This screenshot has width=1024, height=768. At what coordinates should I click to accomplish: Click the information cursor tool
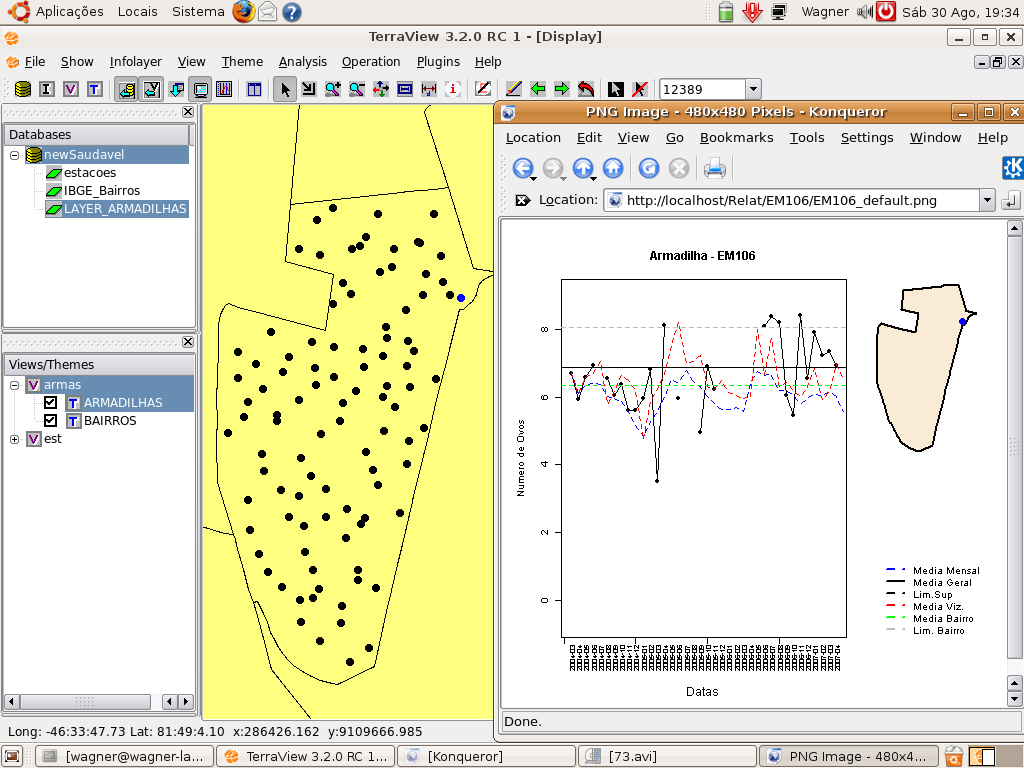coord(453,89)
